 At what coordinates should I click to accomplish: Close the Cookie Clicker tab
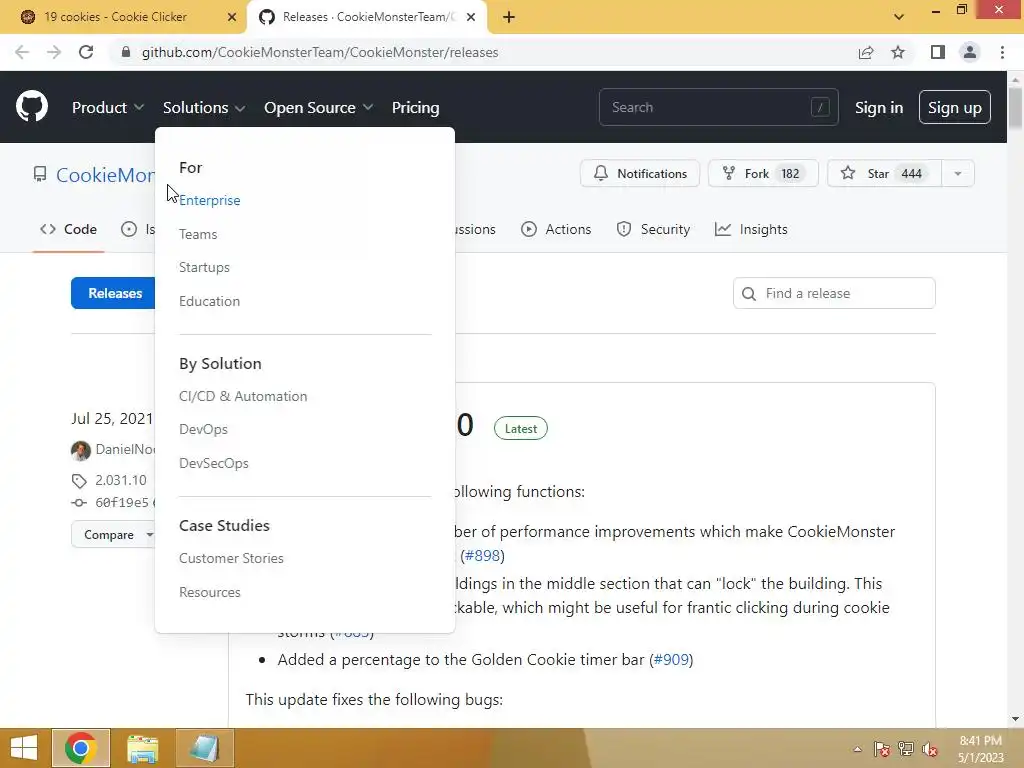232,17
